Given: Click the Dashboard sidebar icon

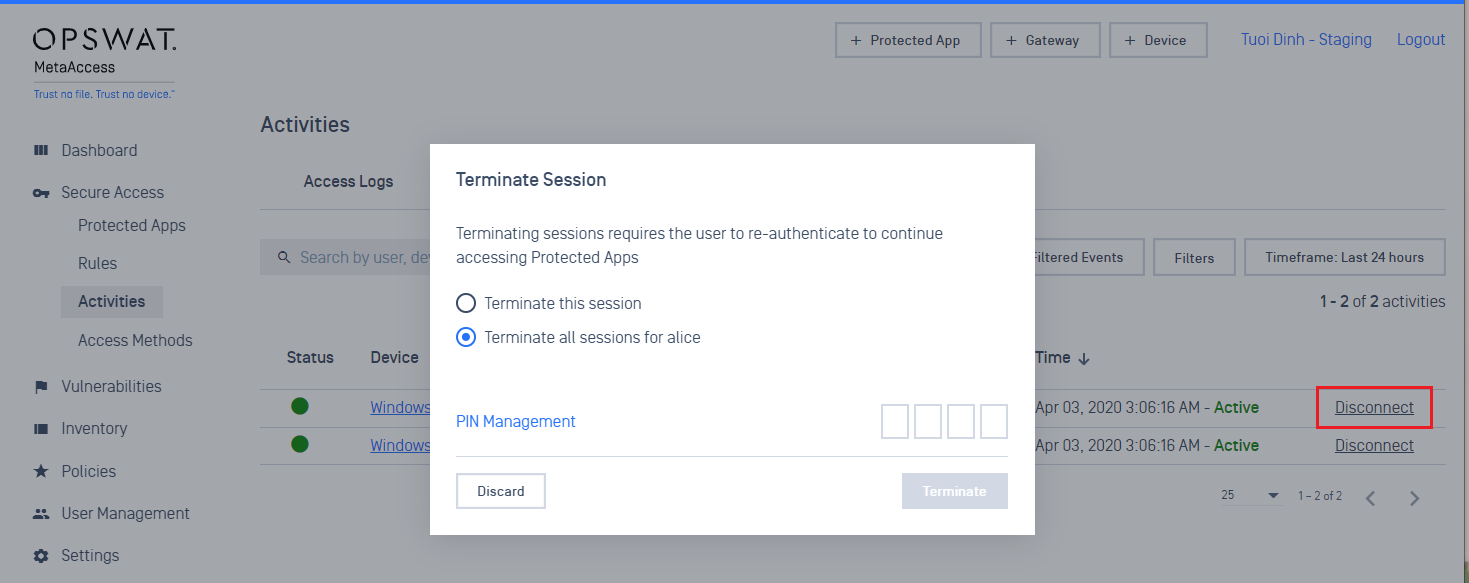Looking at the screenshot, I should 41,150.
